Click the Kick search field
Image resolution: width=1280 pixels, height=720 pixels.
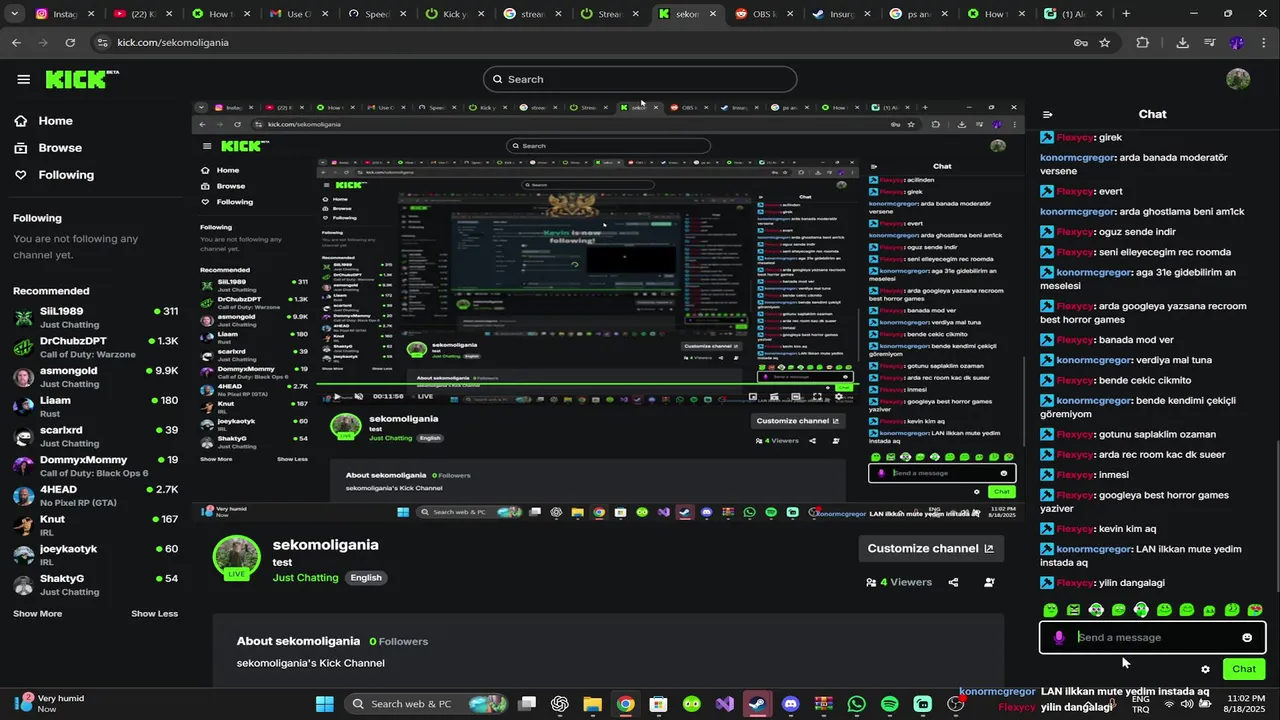click(640, 79)
